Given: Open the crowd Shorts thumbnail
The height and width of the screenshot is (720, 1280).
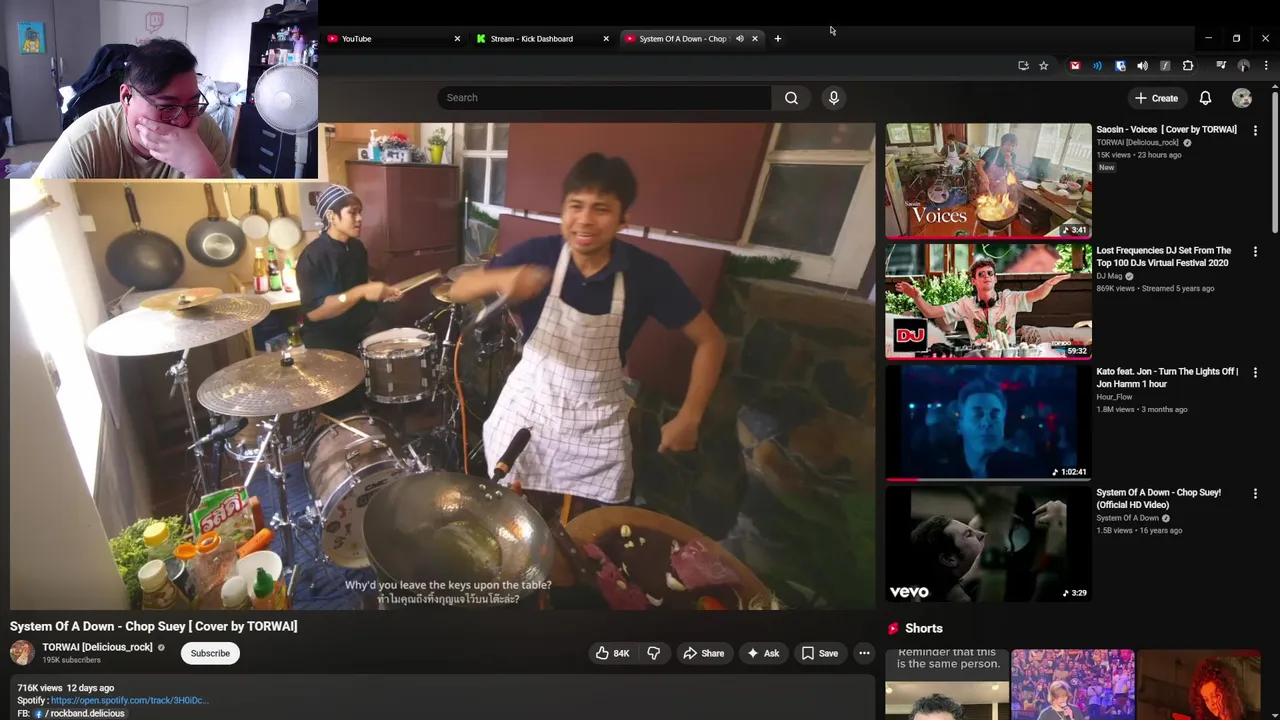Looking at the screenshot, I should [x=1072, y=684].
